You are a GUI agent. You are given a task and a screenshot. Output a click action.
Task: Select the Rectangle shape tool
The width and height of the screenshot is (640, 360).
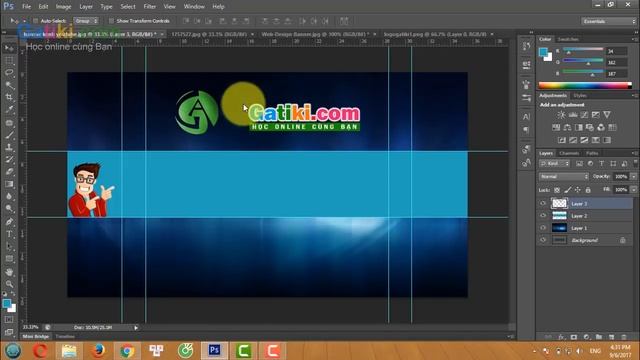pyautogui.click(x=9, y=259)
